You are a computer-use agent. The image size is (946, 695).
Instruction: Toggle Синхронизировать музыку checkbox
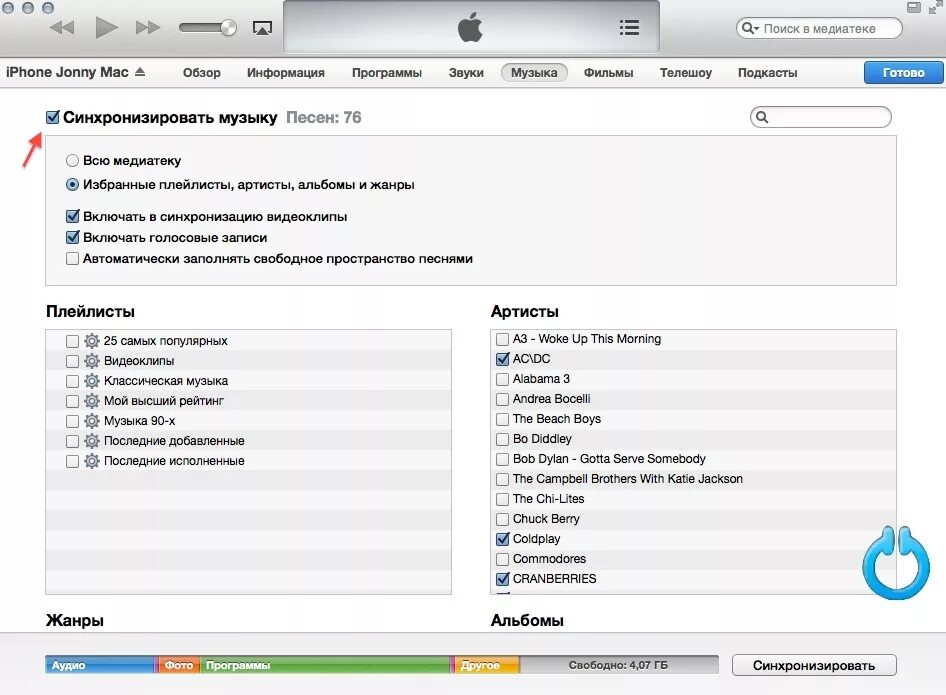click(52, 117)
